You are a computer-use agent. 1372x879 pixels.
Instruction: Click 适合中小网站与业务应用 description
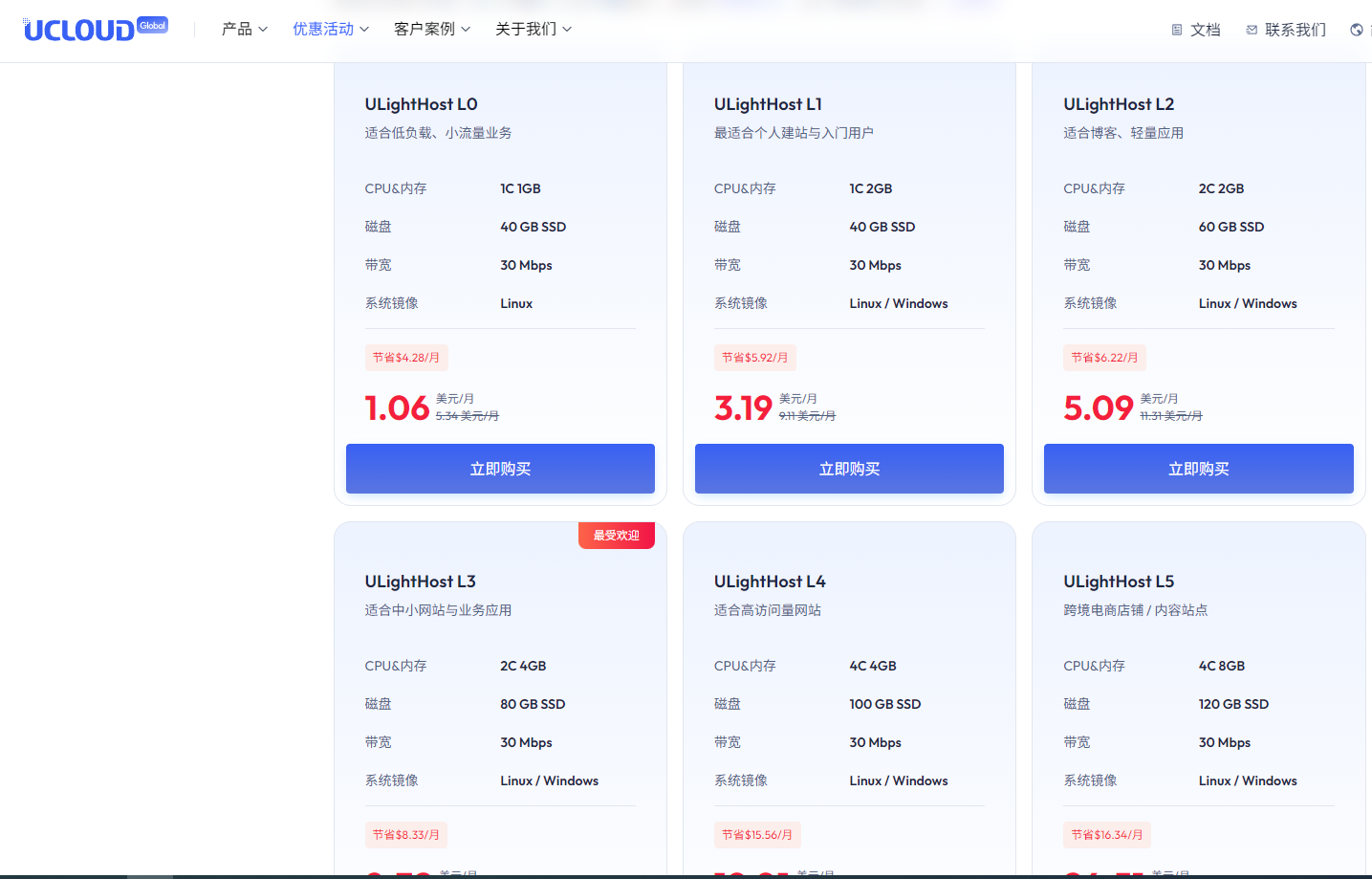pos(438,610)
